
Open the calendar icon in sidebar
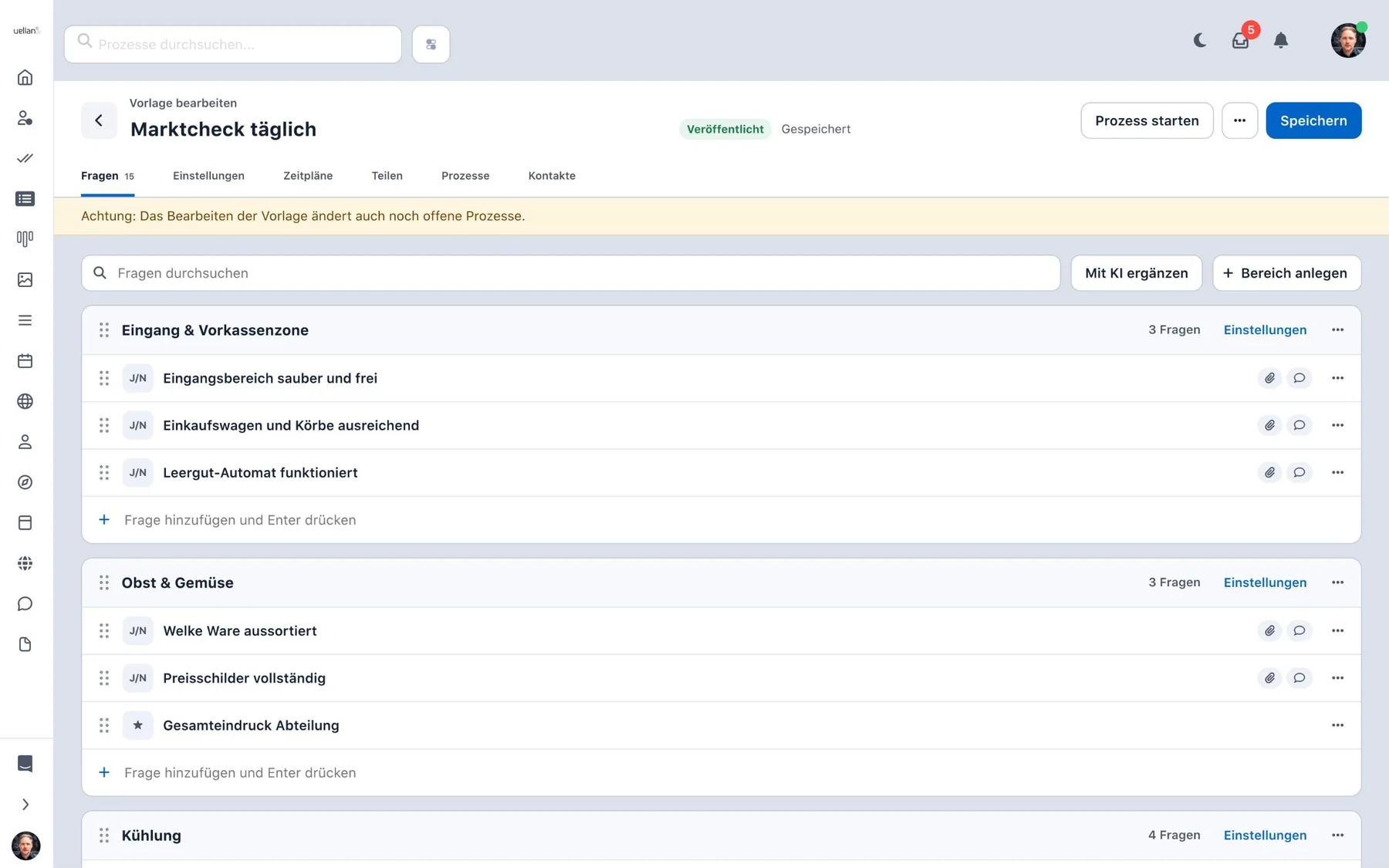tap(25, 361)
